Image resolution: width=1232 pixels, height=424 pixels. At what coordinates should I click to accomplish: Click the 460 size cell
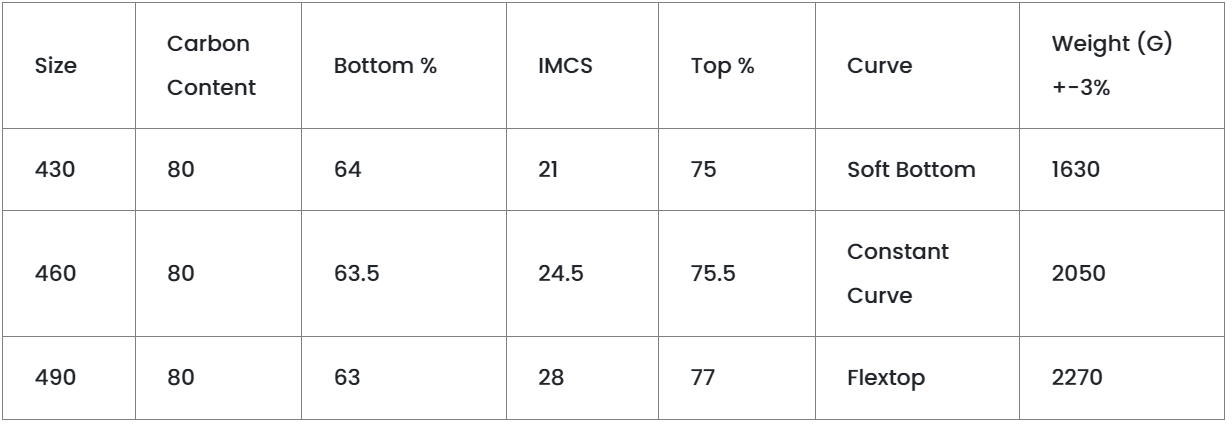(55, 274)
